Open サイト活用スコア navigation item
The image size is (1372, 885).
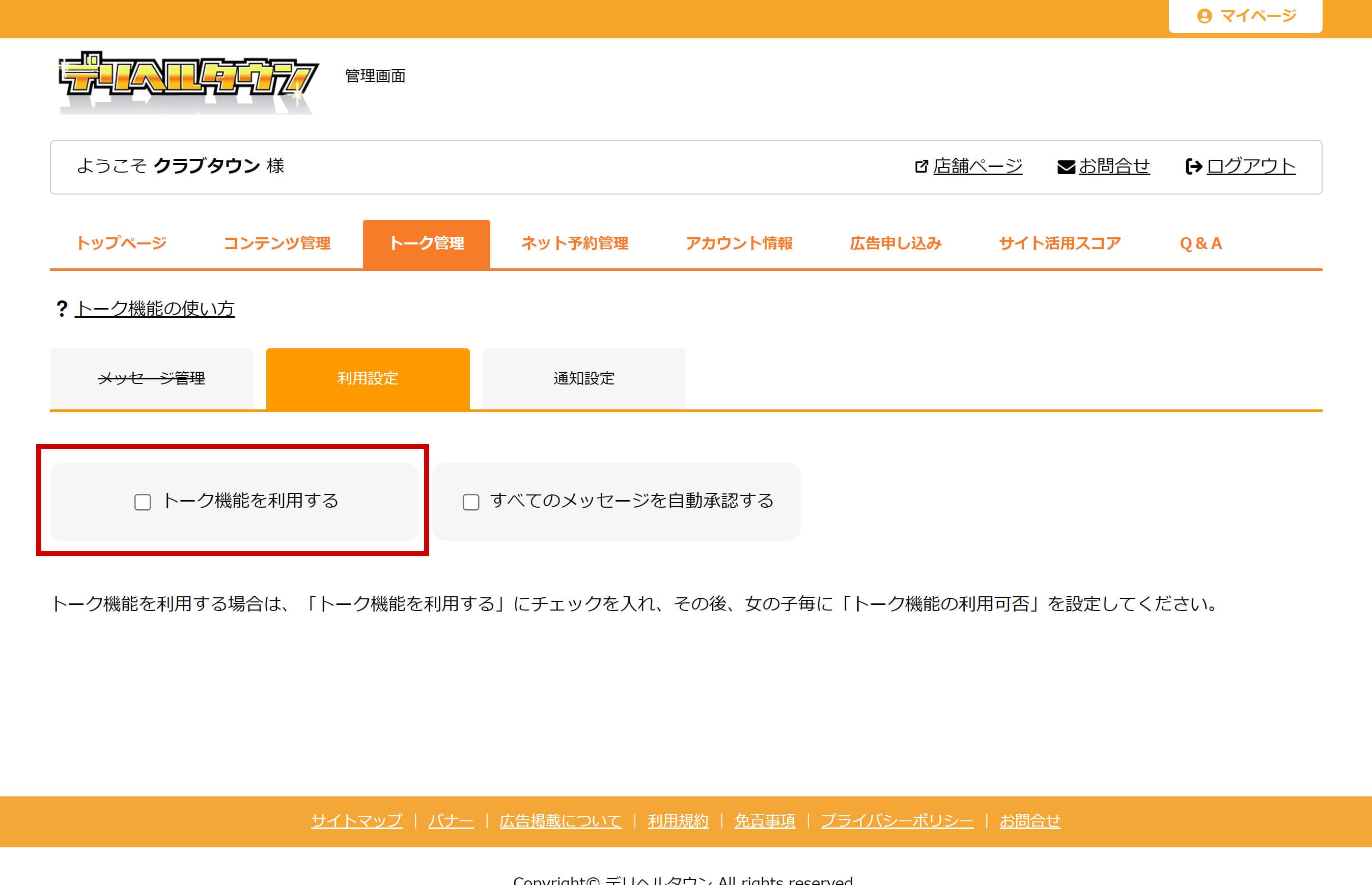1059,244
